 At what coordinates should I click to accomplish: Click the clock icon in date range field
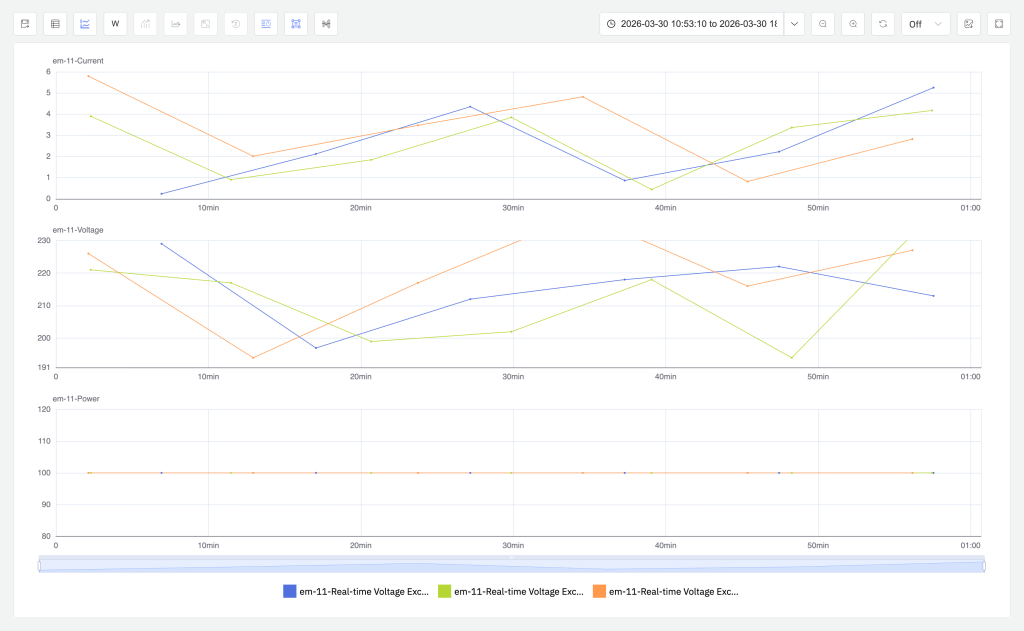611,24
